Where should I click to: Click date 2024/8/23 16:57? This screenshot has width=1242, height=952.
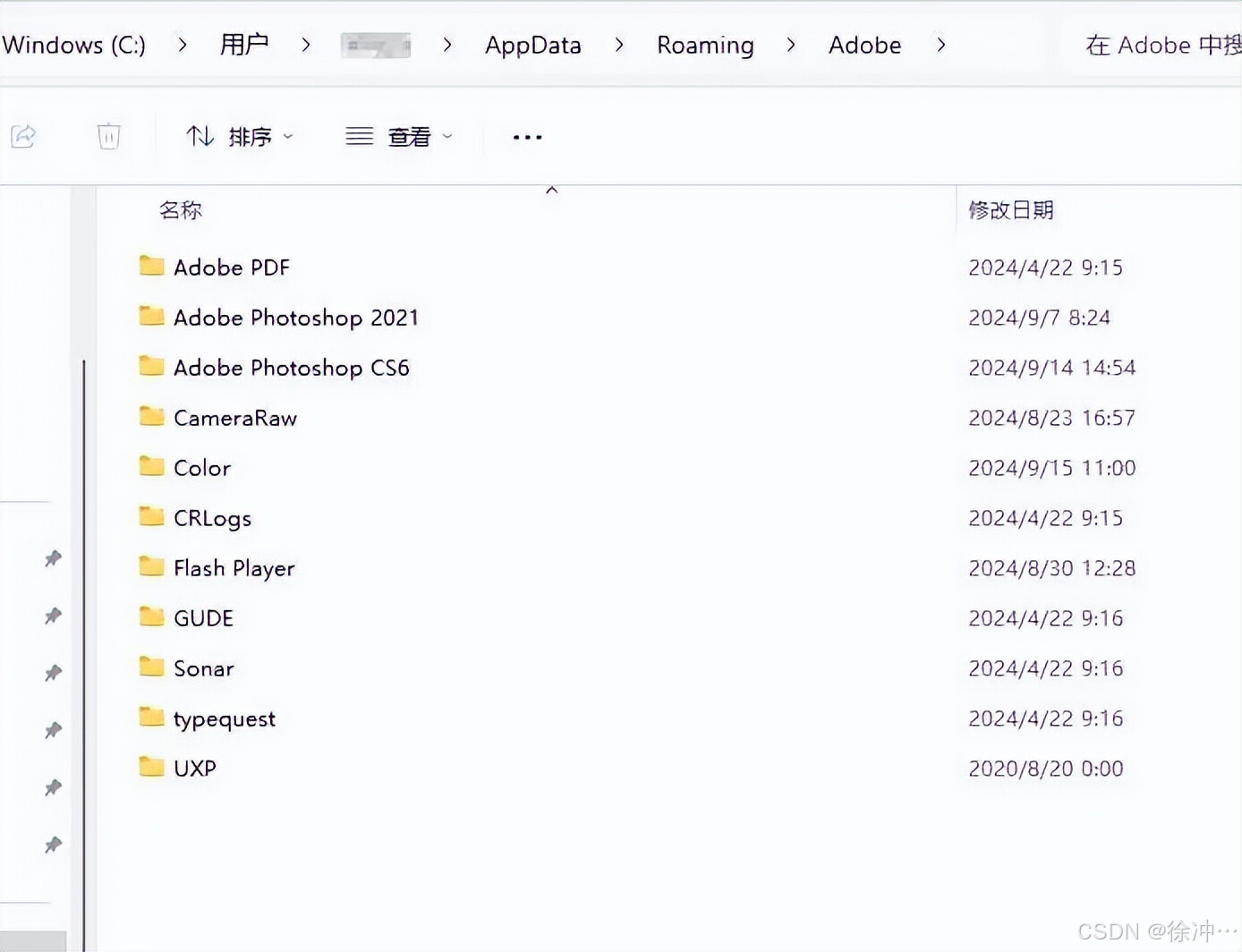coord(1051,418)
